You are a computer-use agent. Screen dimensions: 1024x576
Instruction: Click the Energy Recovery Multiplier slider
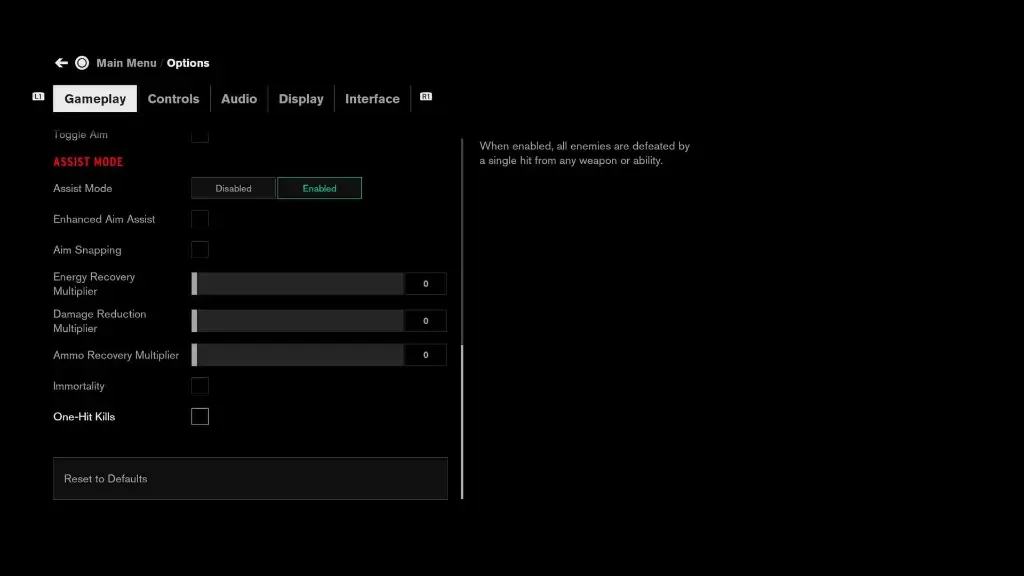tap(298, 284)
